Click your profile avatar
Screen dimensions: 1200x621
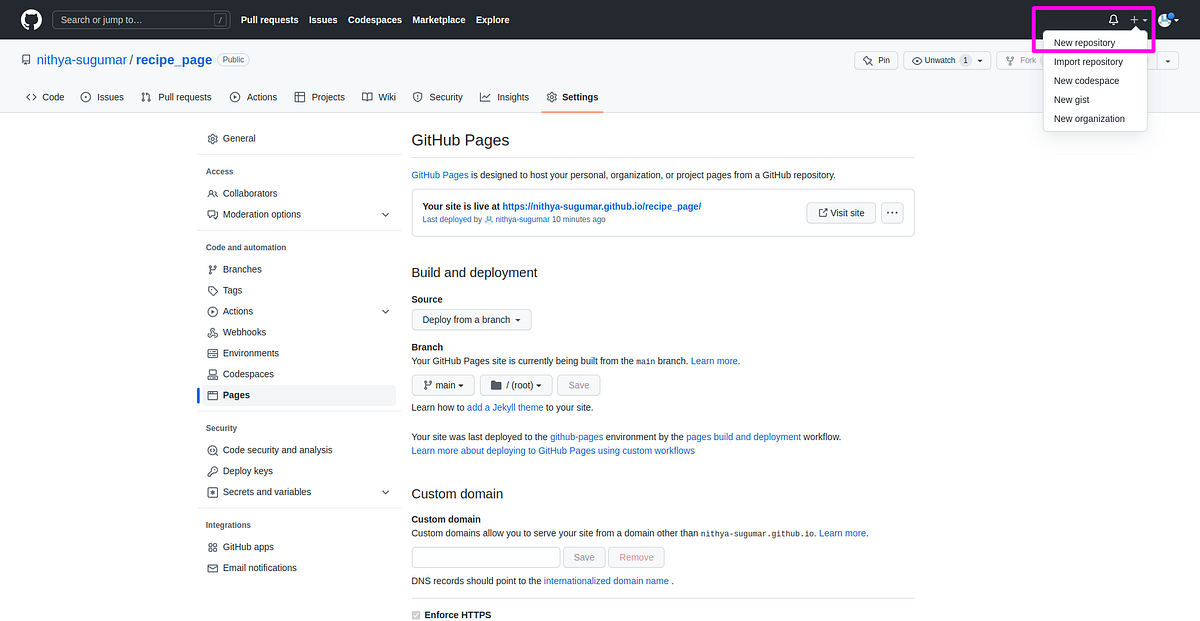1164,19
